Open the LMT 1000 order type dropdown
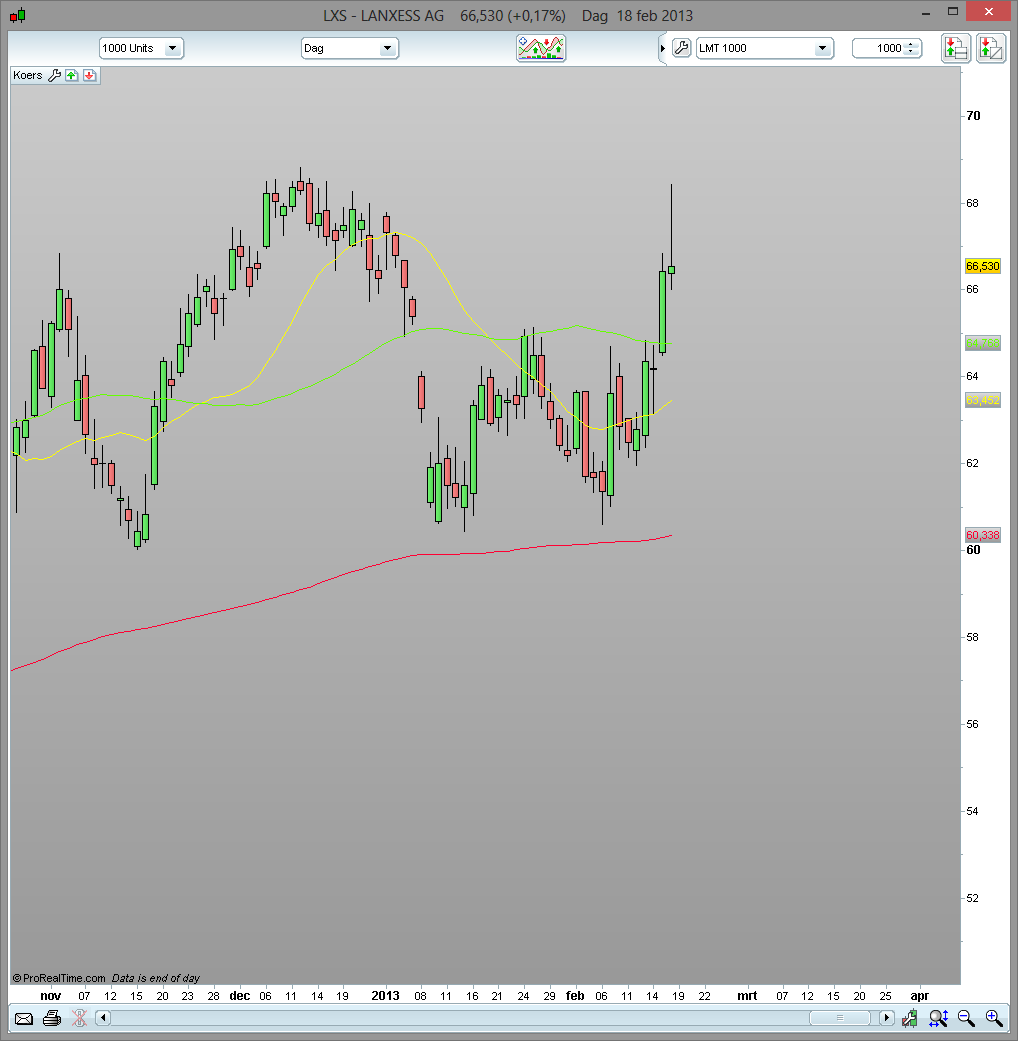The width and height of the screenshot is (1018, 1041). pyautogui.click(x=764, y=48)
